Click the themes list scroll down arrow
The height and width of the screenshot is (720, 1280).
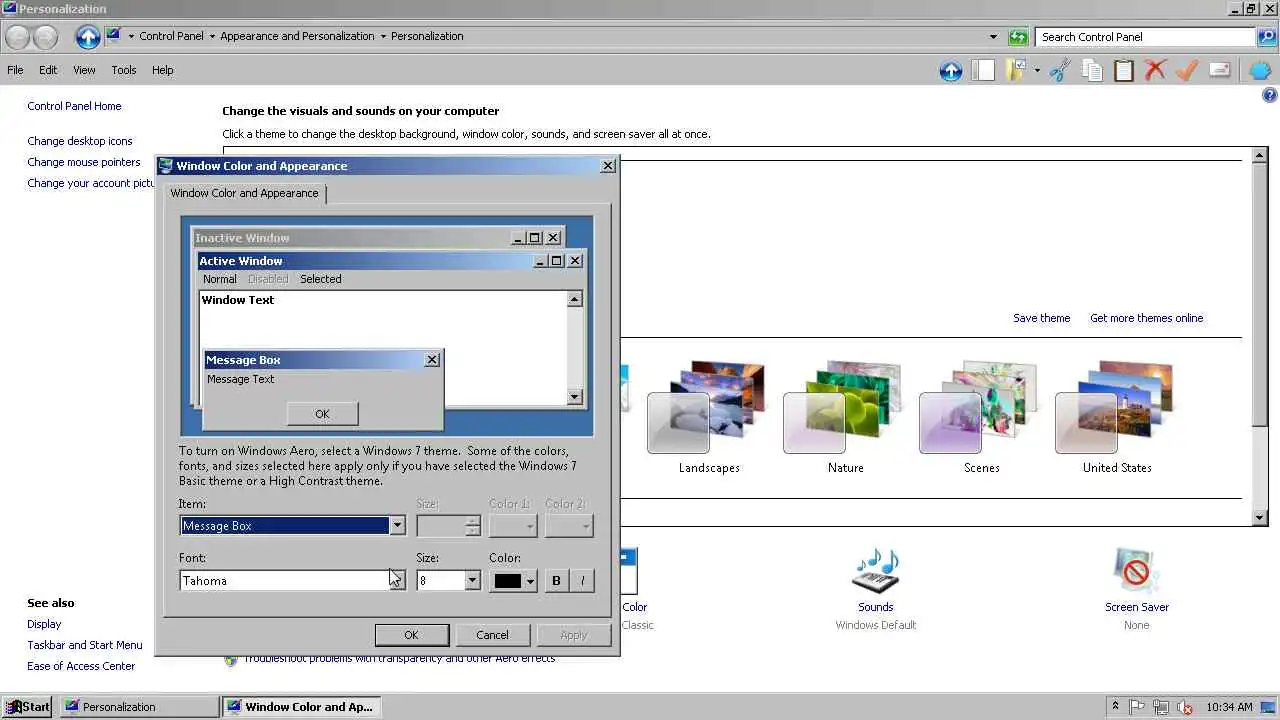(x=1260, y=517)
